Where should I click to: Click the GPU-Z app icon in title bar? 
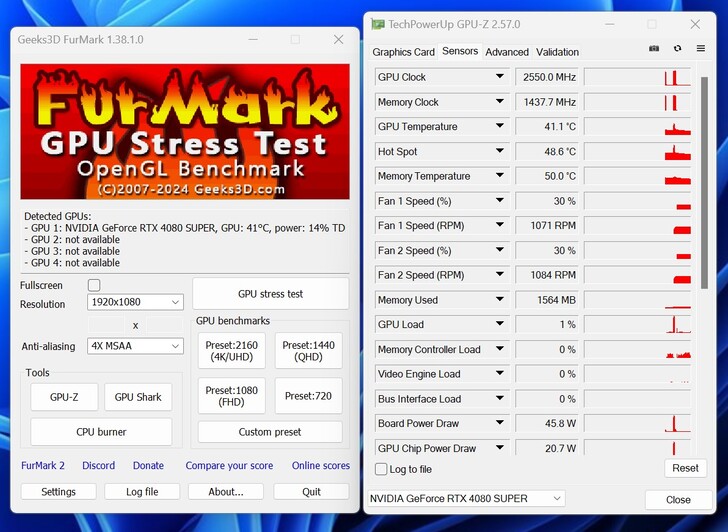pyautogui.click(x=377, y=24)
